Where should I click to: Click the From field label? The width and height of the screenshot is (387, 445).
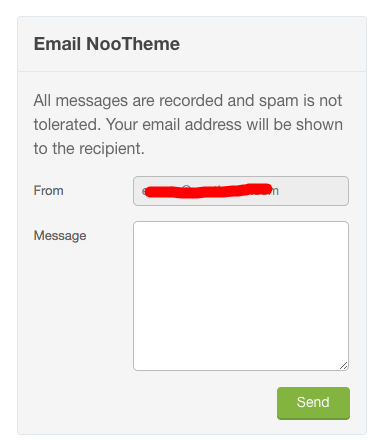49,191
